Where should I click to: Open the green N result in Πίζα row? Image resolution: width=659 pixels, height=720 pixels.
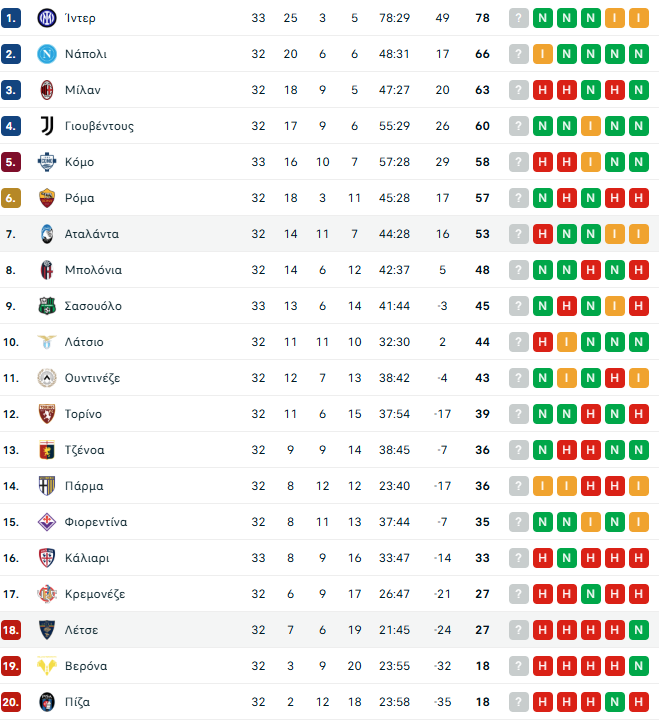[615, 702]
